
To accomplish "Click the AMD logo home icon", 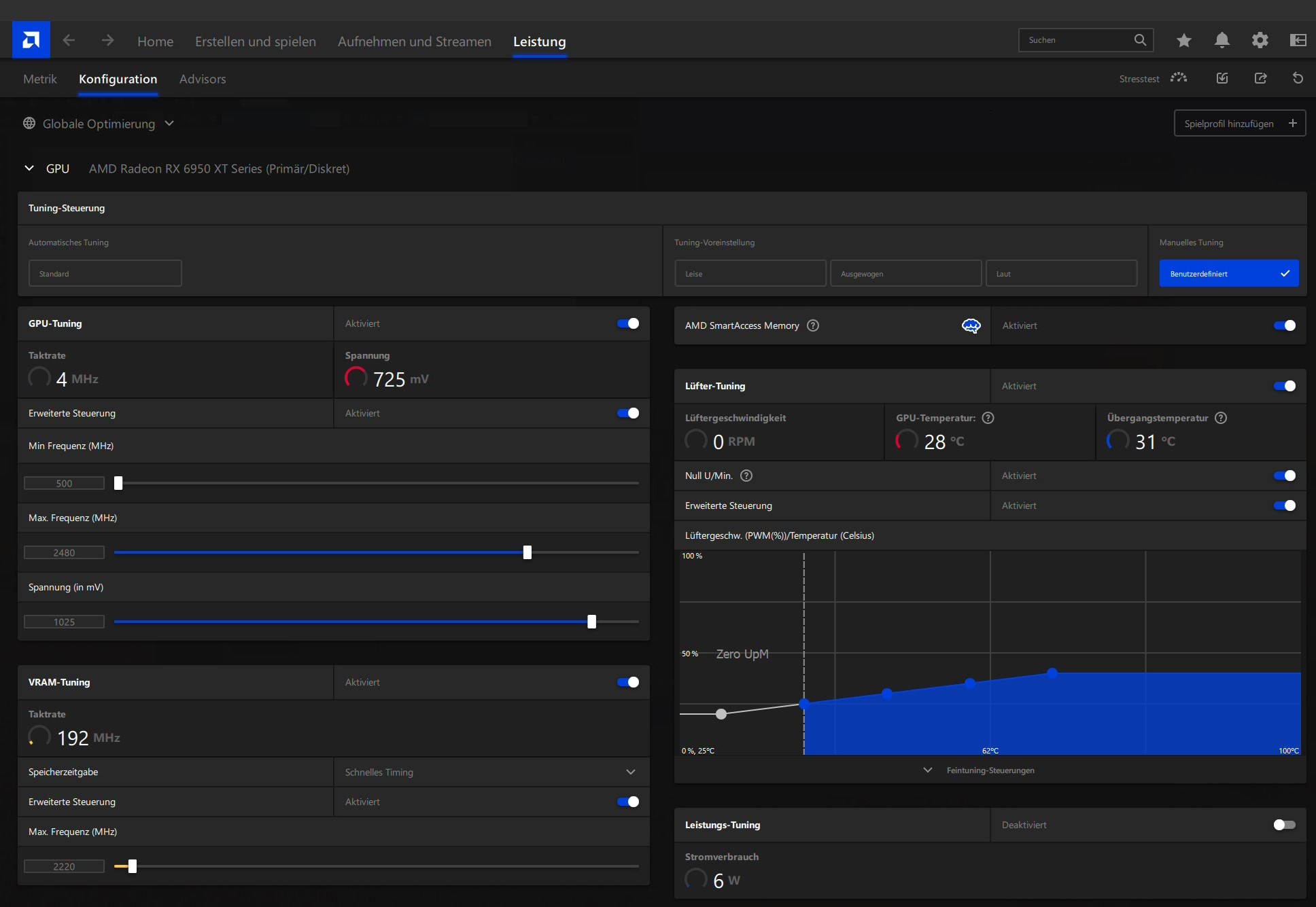I will click(x=31, y=40).
